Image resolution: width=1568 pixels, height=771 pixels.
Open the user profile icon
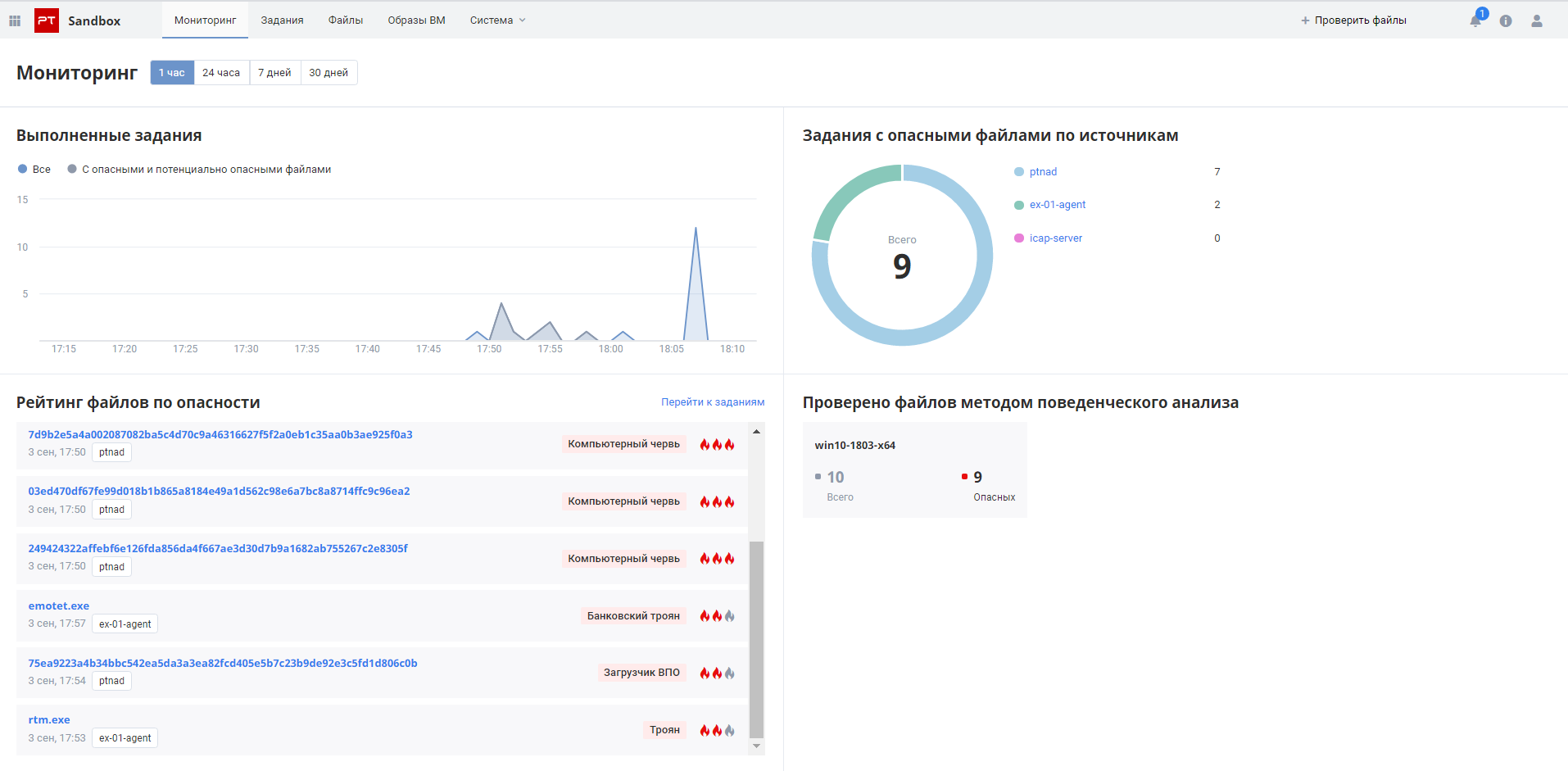coord(1537,20)
